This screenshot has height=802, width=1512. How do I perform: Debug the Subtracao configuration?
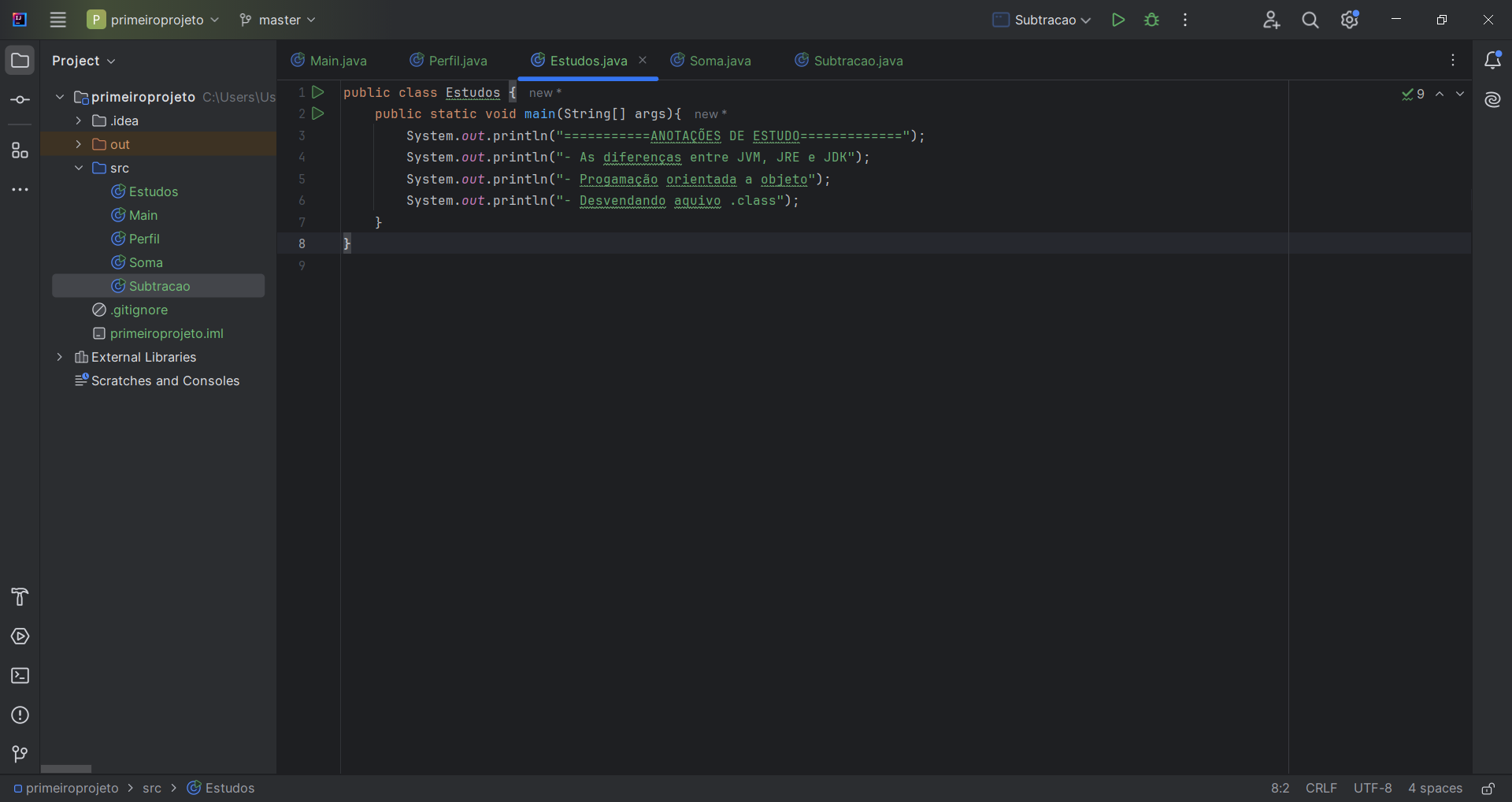point(1151,20)
